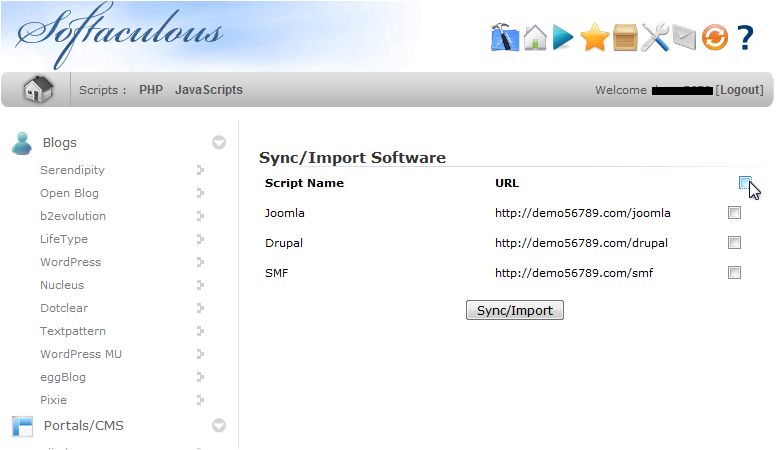Image resolution: width=776 pixels, height=450 pixels.
Task: Click the URL column header
Action: click(x=507, y=183)
